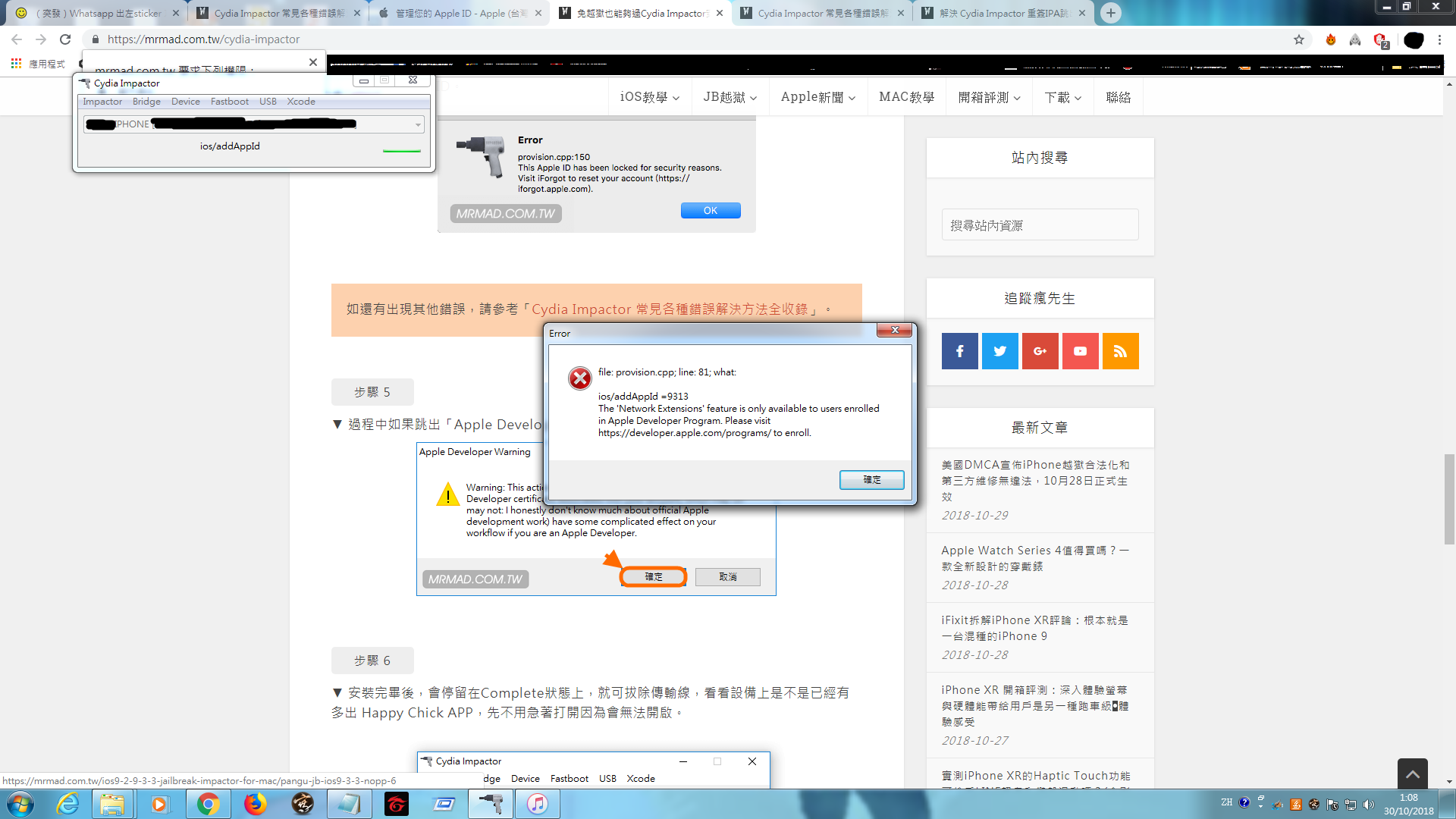Open the MAC教學 navigation item
This screenshot has width=1456, height=819.
[906, 97]
